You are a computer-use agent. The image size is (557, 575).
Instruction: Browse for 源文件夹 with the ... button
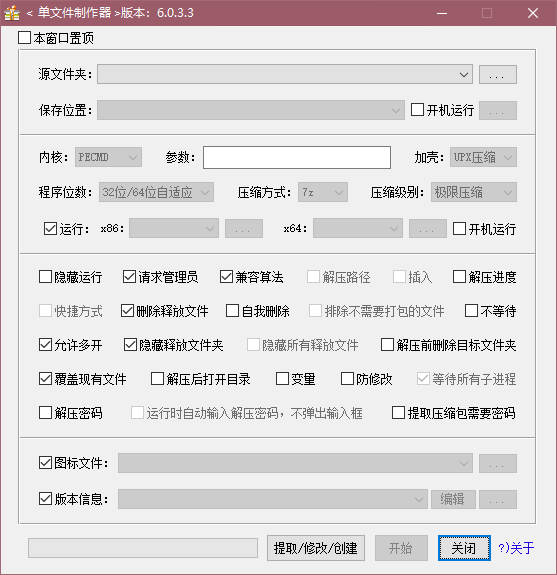pos(498,74)
